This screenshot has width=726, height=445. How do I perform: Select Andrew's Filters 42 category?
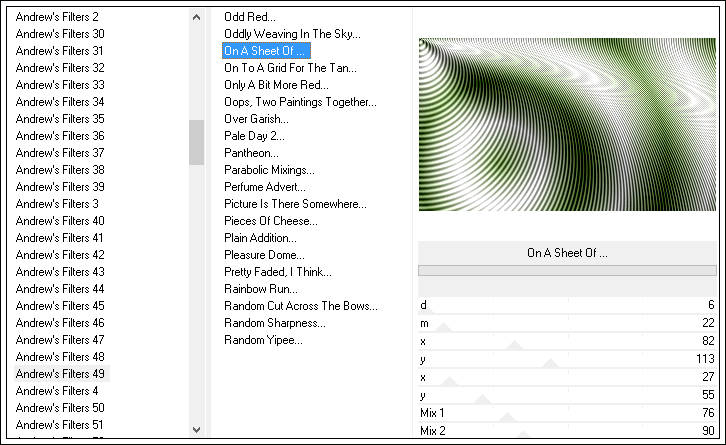60,255
